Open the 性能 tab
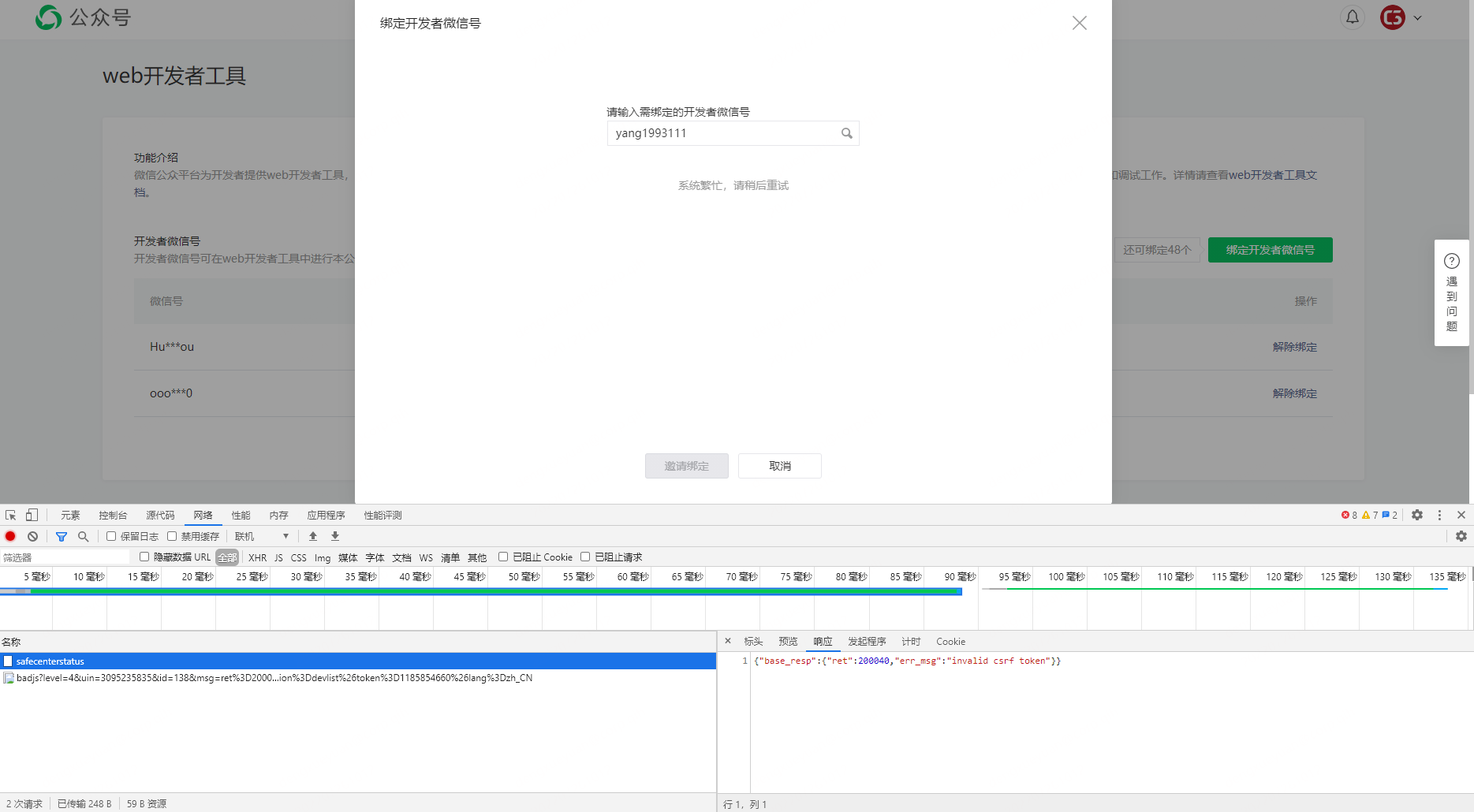This screenshot has height=812, width=1474. click(x=241, y=515)
